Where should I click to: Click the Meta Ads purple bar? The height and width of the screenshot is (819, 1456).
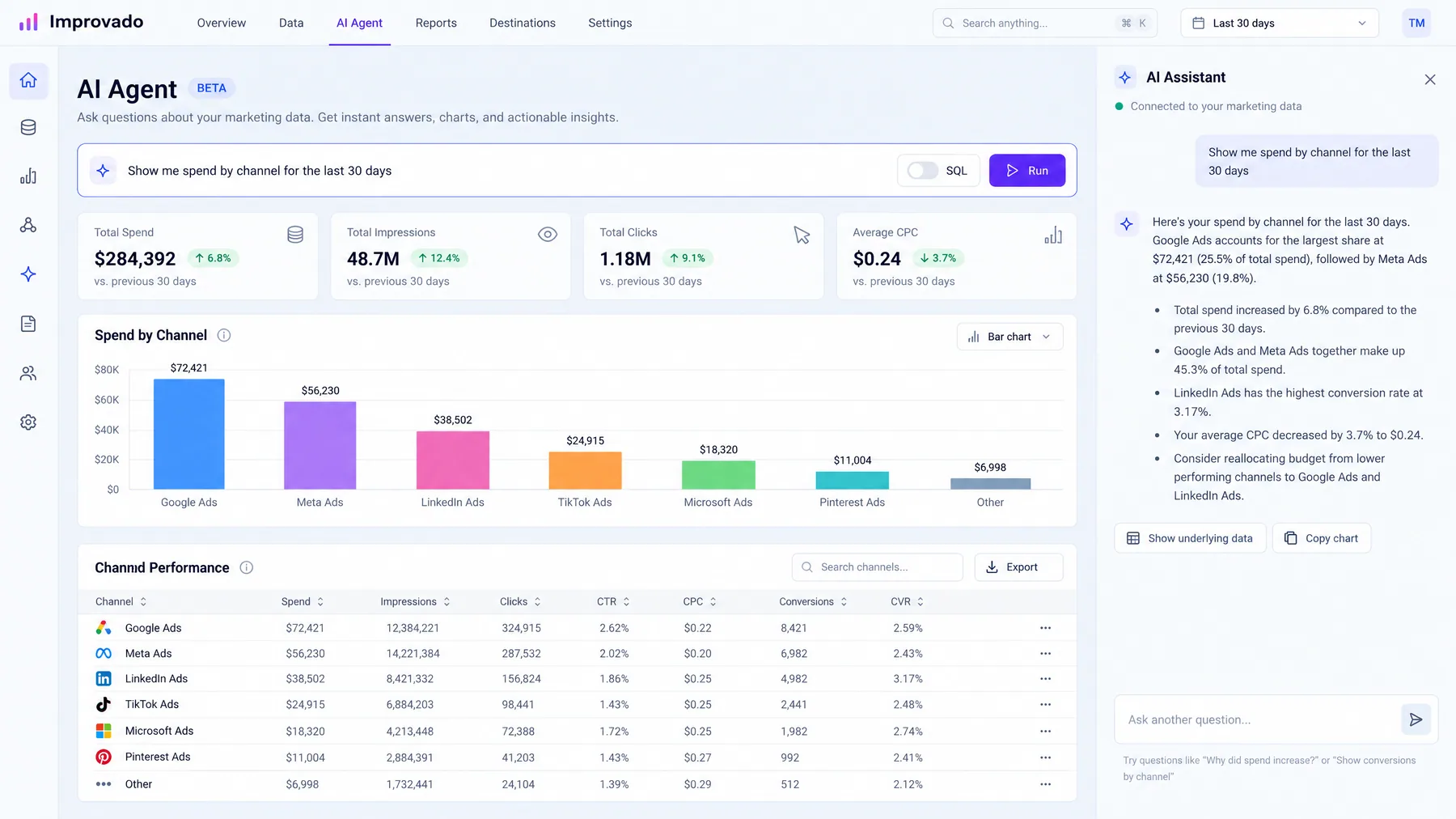320,445
